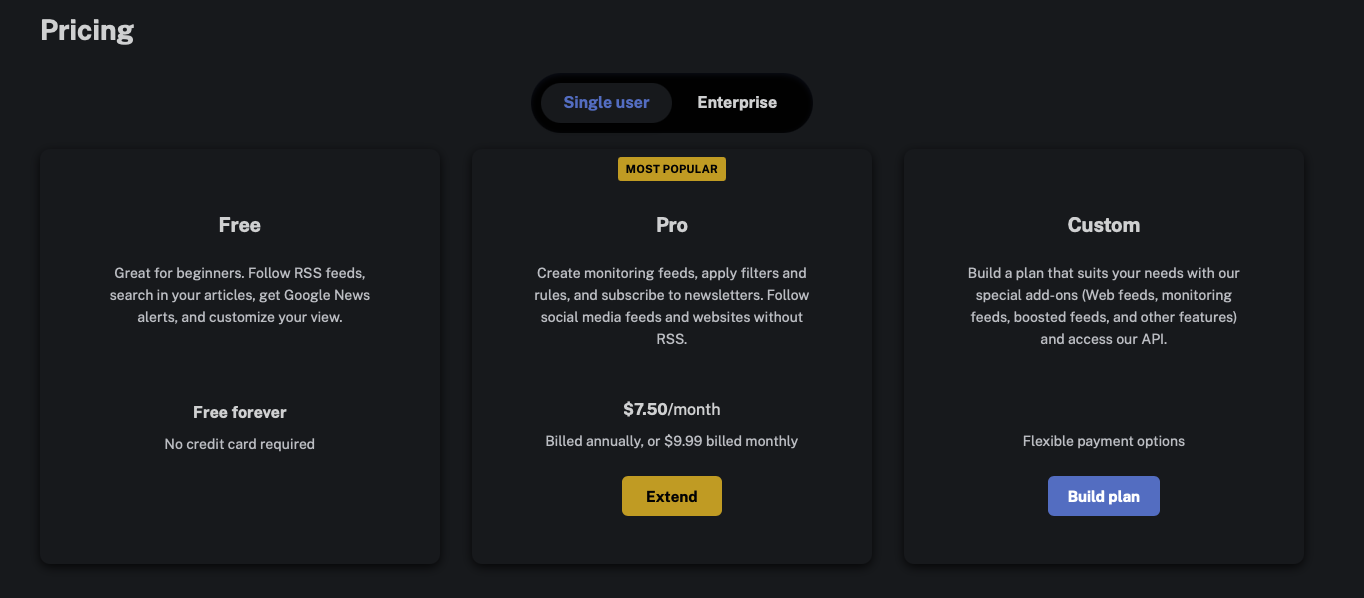Viewport: 1364px width, 598px height.
Task: Toggle billing view back to Single user
Action: (606, 102)
